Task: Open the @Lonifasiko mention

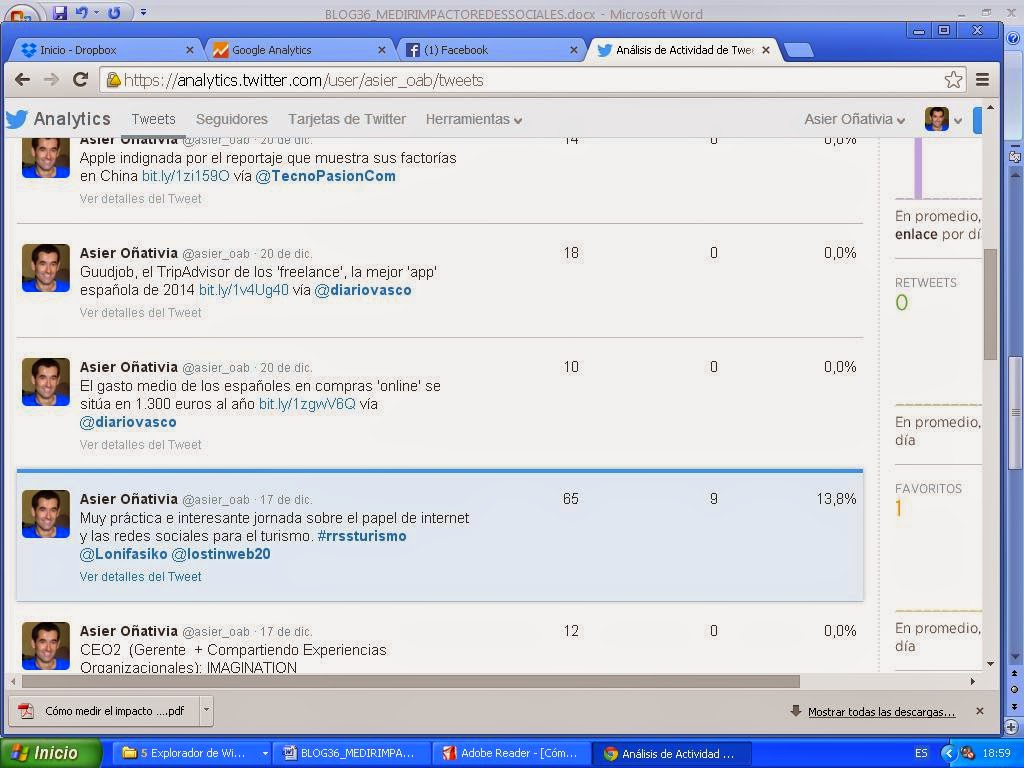Action: (123, 554)
